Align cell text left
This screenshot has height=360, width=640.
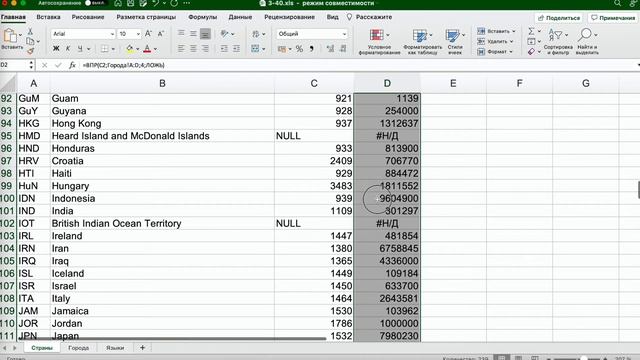click(181, 49)
